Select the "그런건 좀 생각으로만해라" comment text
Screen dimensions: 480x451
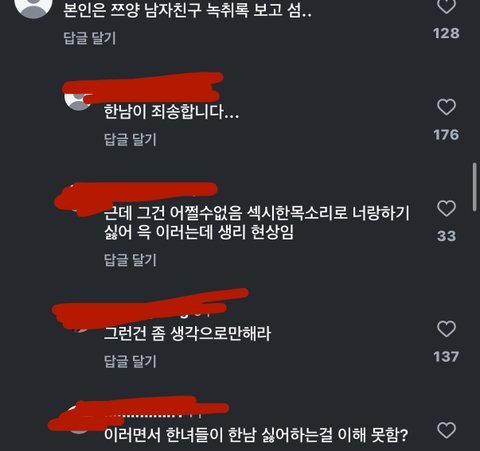(187, 334)
